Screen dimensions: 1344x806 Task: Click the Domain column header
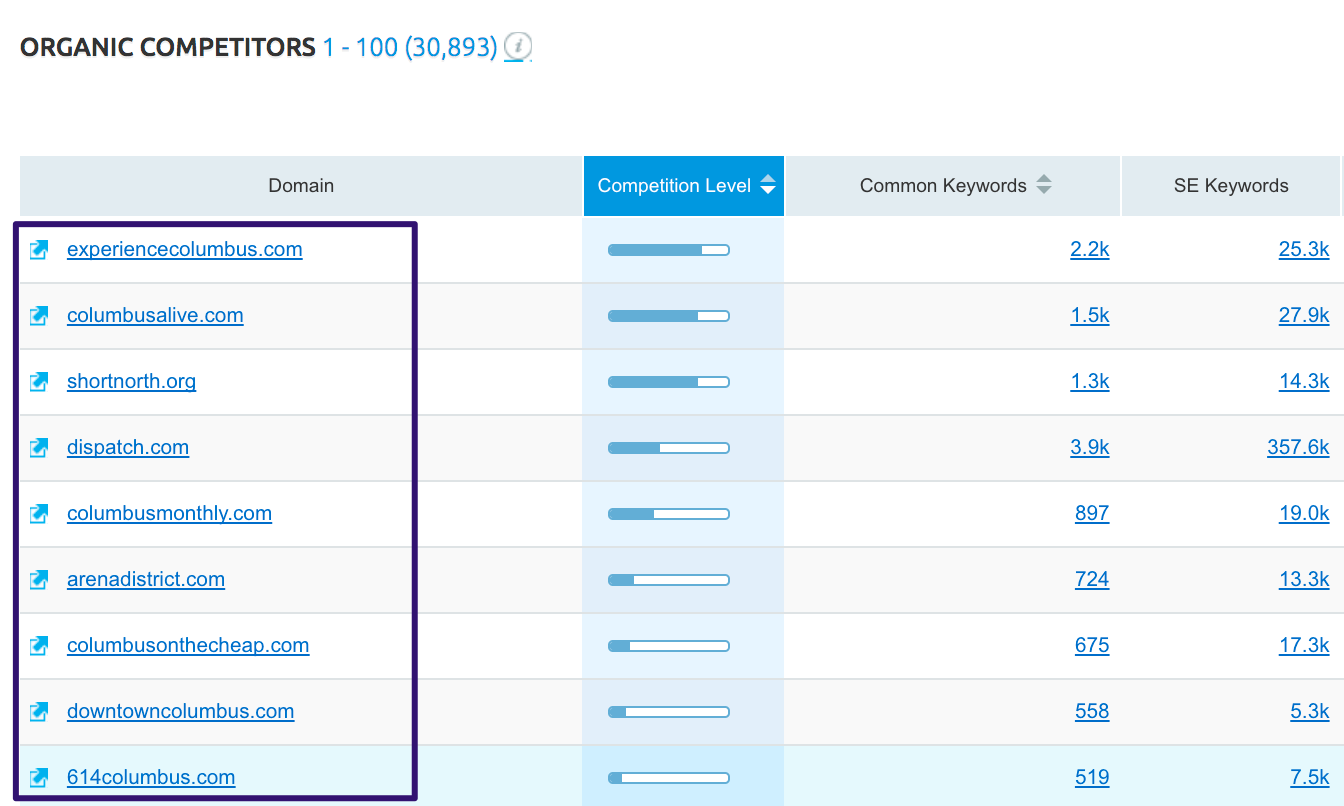301,186
